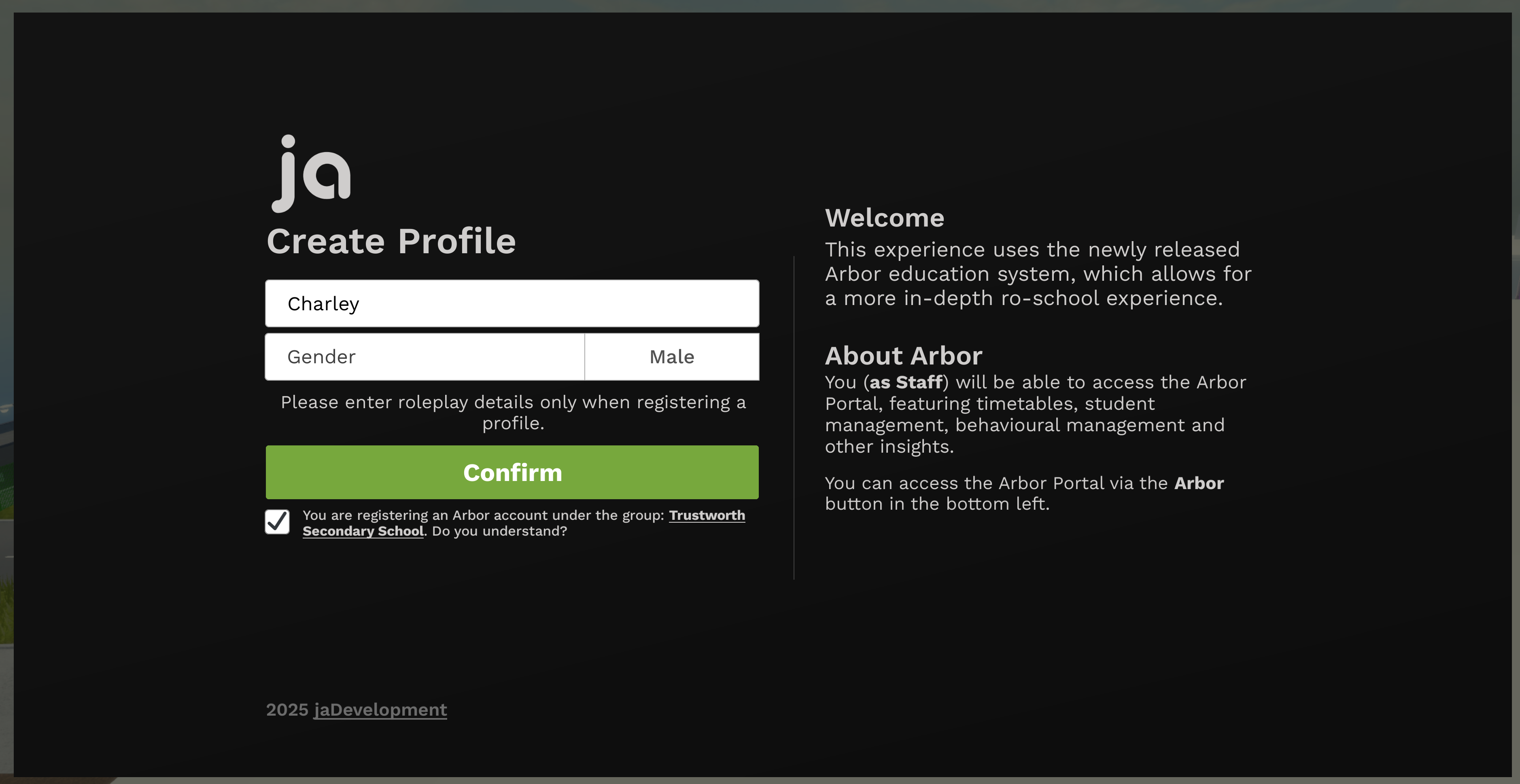This screenshot has height=784, width=1520.
Task: Click the Gender label box
Action: pos(424,357)
